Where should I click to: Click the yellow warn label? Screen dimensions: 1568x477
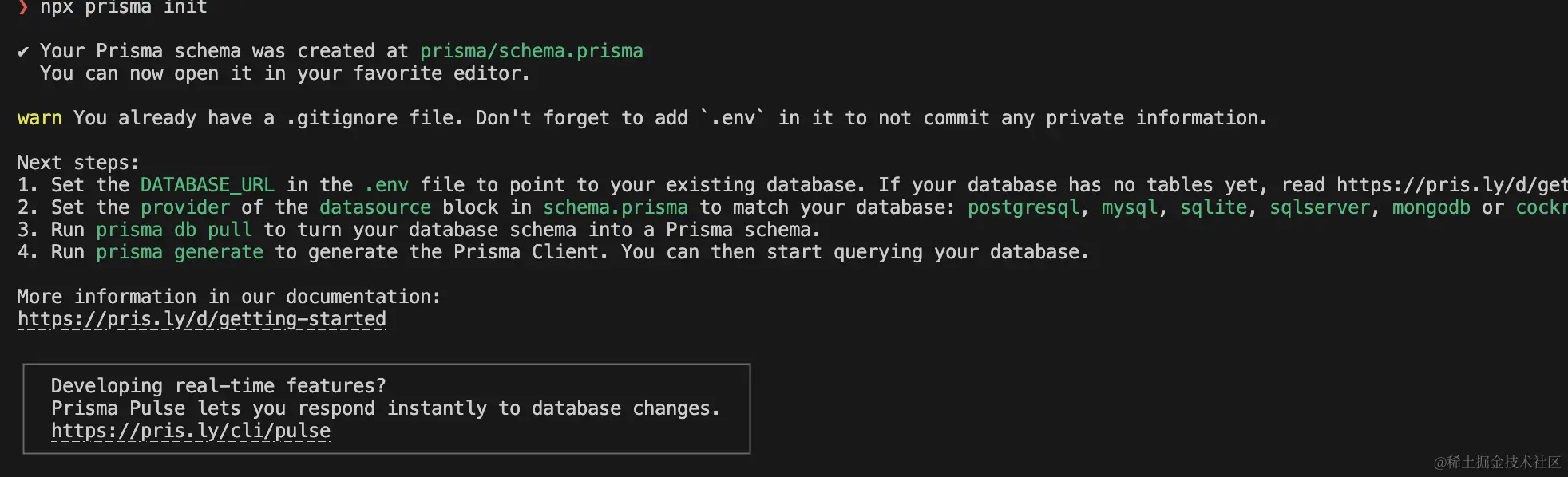[39, 118]
